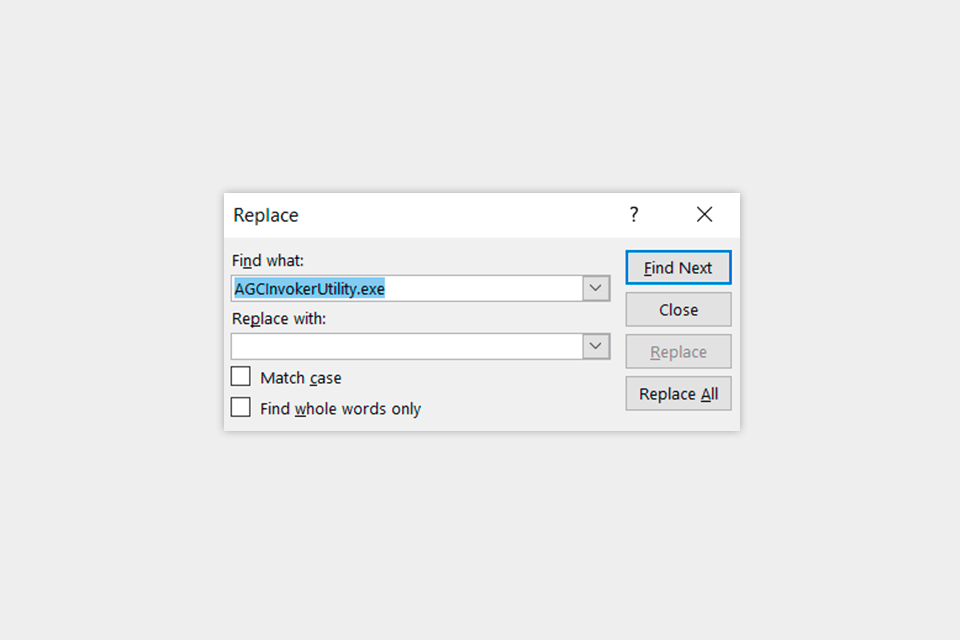Viewport: 960px width, 640px height.
Task: Select the highlighted text AGCInvokerUtility.exe
Action: pos(307,288)
